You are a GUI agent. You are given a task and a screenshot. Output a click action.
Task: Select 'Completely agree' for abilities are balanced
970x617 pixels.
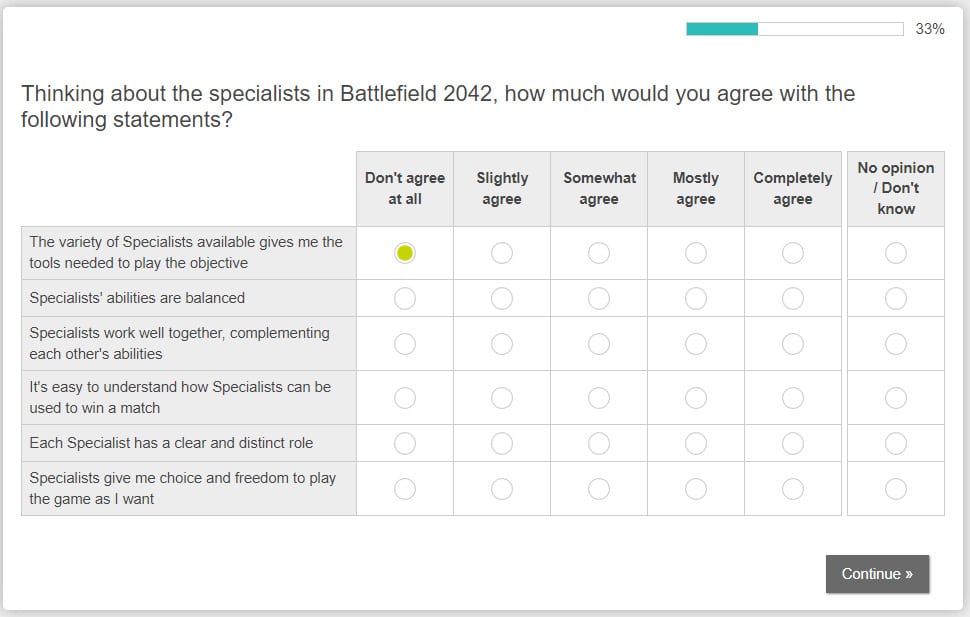(x=793, y=298)
